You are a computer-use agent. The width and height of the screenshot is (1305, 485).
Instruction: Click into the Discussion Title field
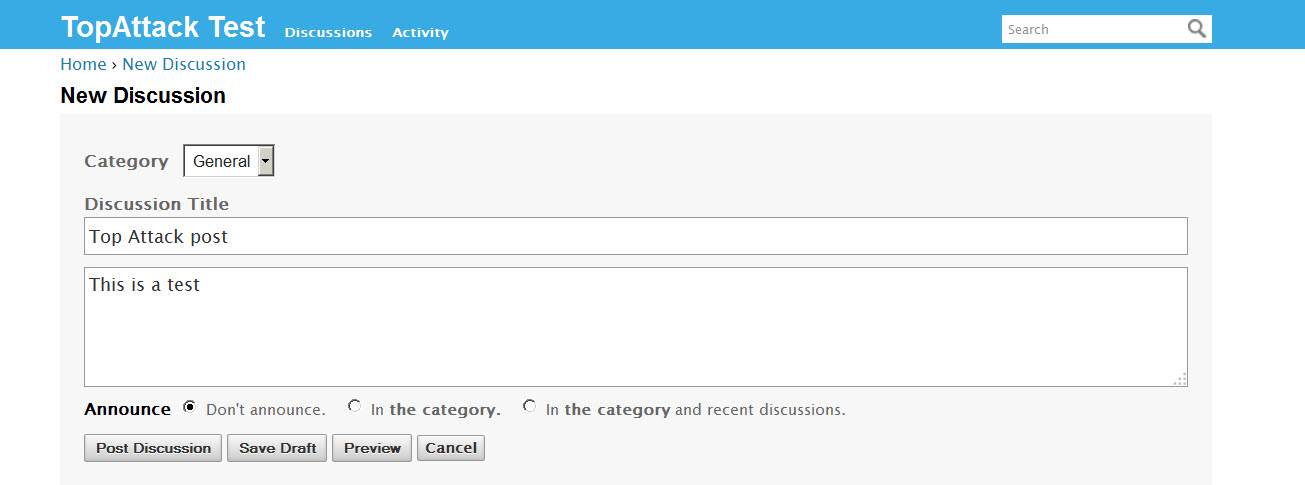tap(636, 236)
